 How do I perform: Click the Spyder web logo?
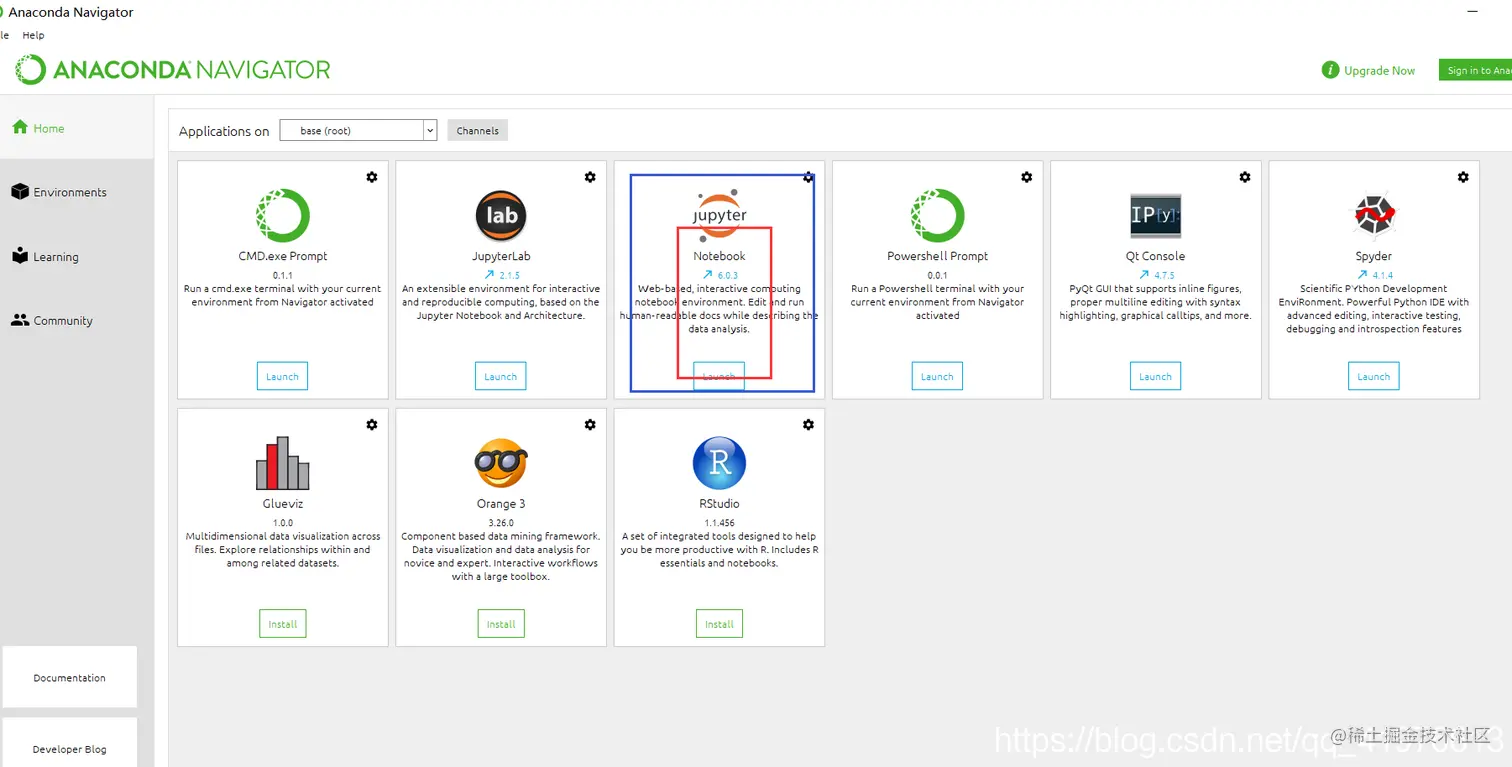(1374, 215)
